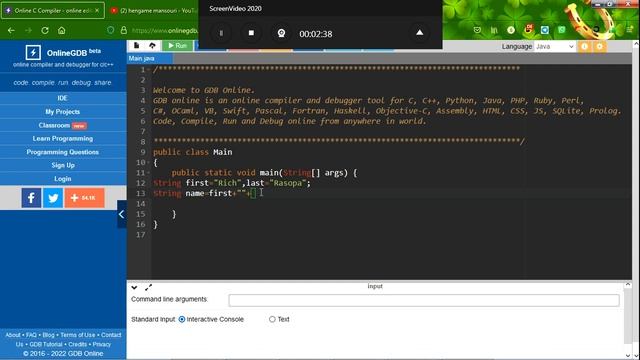Open the orange settings gear icon
640x360 pixels.
click(x=600, y=47)
